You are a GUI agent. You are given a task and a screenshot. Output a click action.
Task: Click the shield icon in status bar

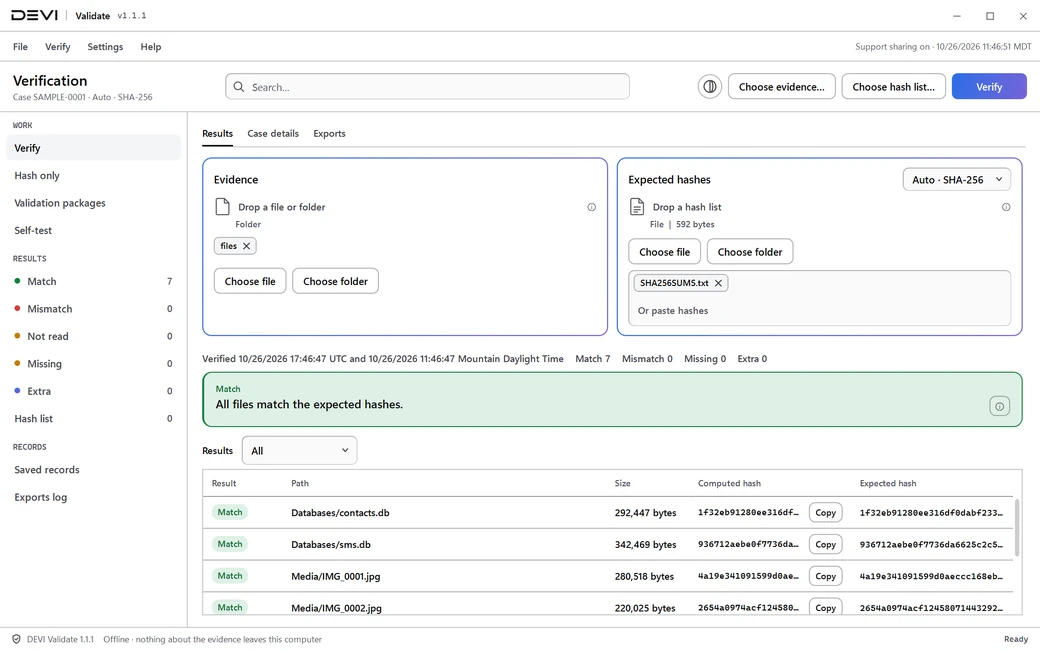coord(17,639)
